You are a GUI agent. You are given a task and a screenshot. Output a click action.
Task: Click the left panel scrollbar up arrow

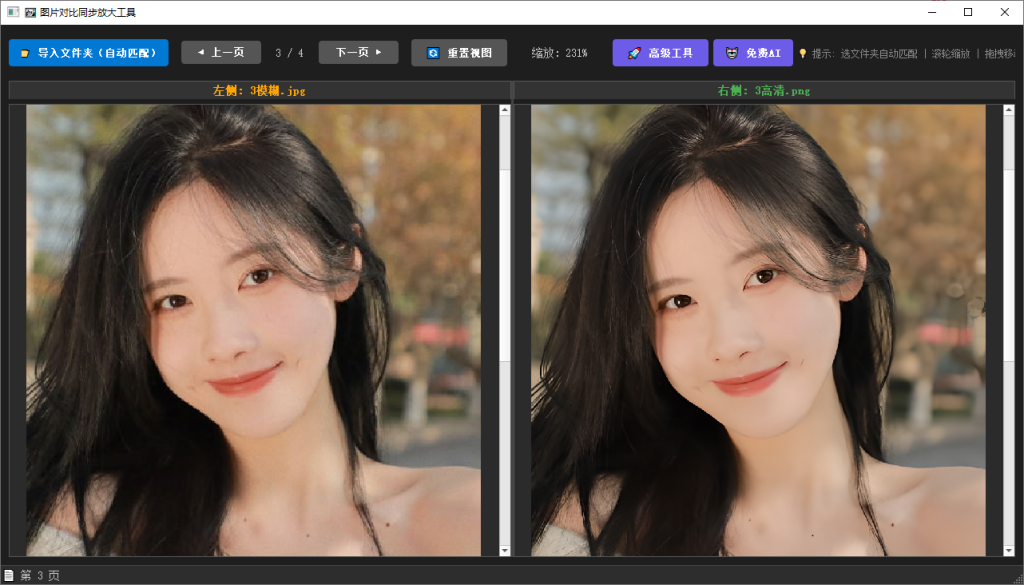click(504, 110)
